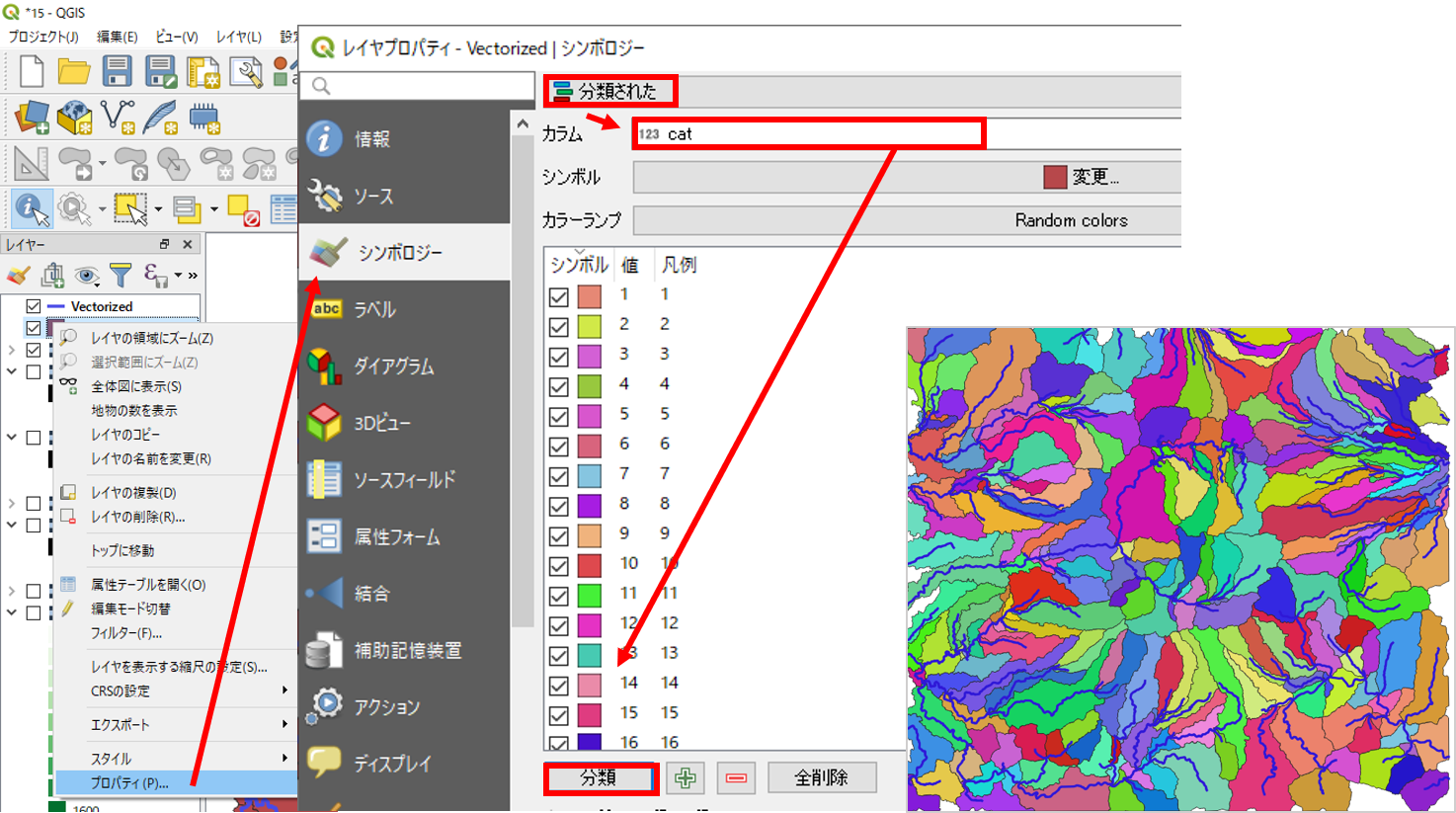Open カラム cat field dropdown

click(x=907, y=133)
